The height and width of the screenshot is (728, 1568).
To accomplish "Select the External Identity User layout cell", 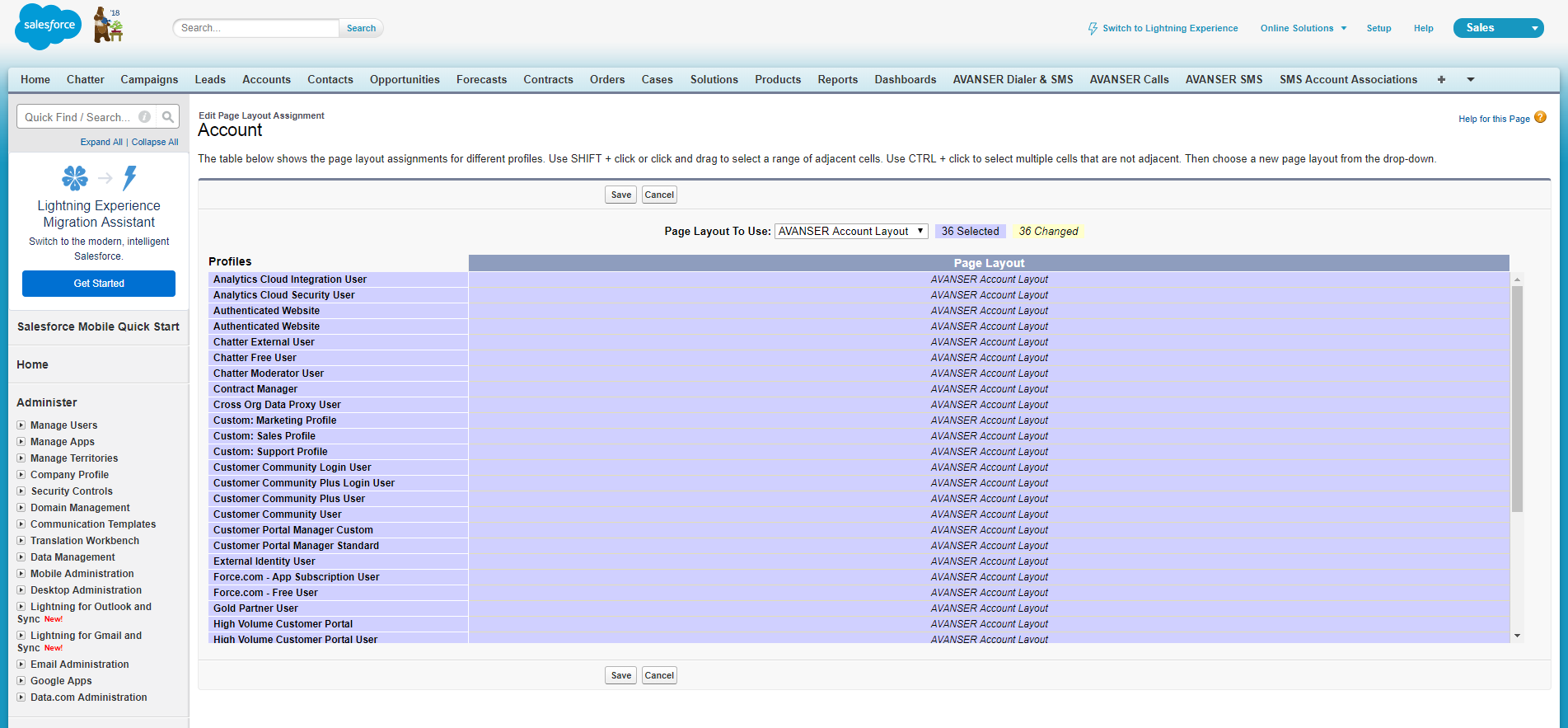I will tap(989, 561).
